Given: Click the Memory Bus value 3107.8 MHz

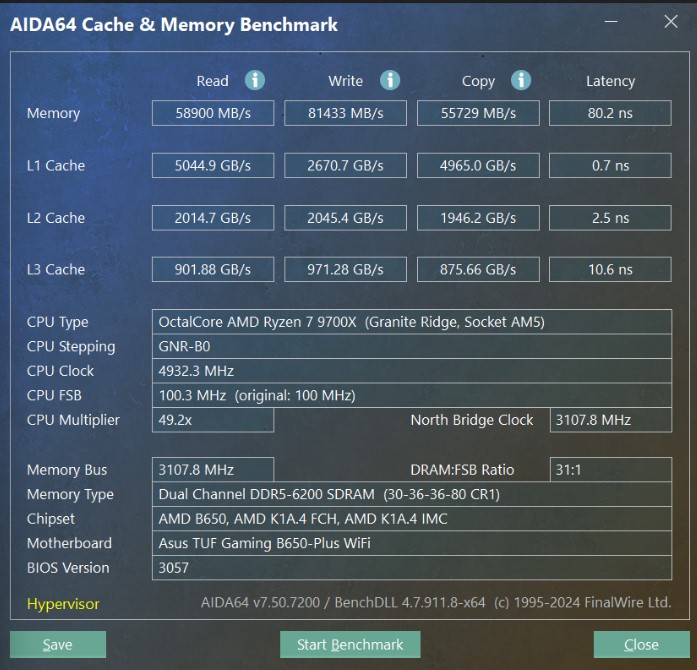Looking at the screenshot, I should click(213, 469).
